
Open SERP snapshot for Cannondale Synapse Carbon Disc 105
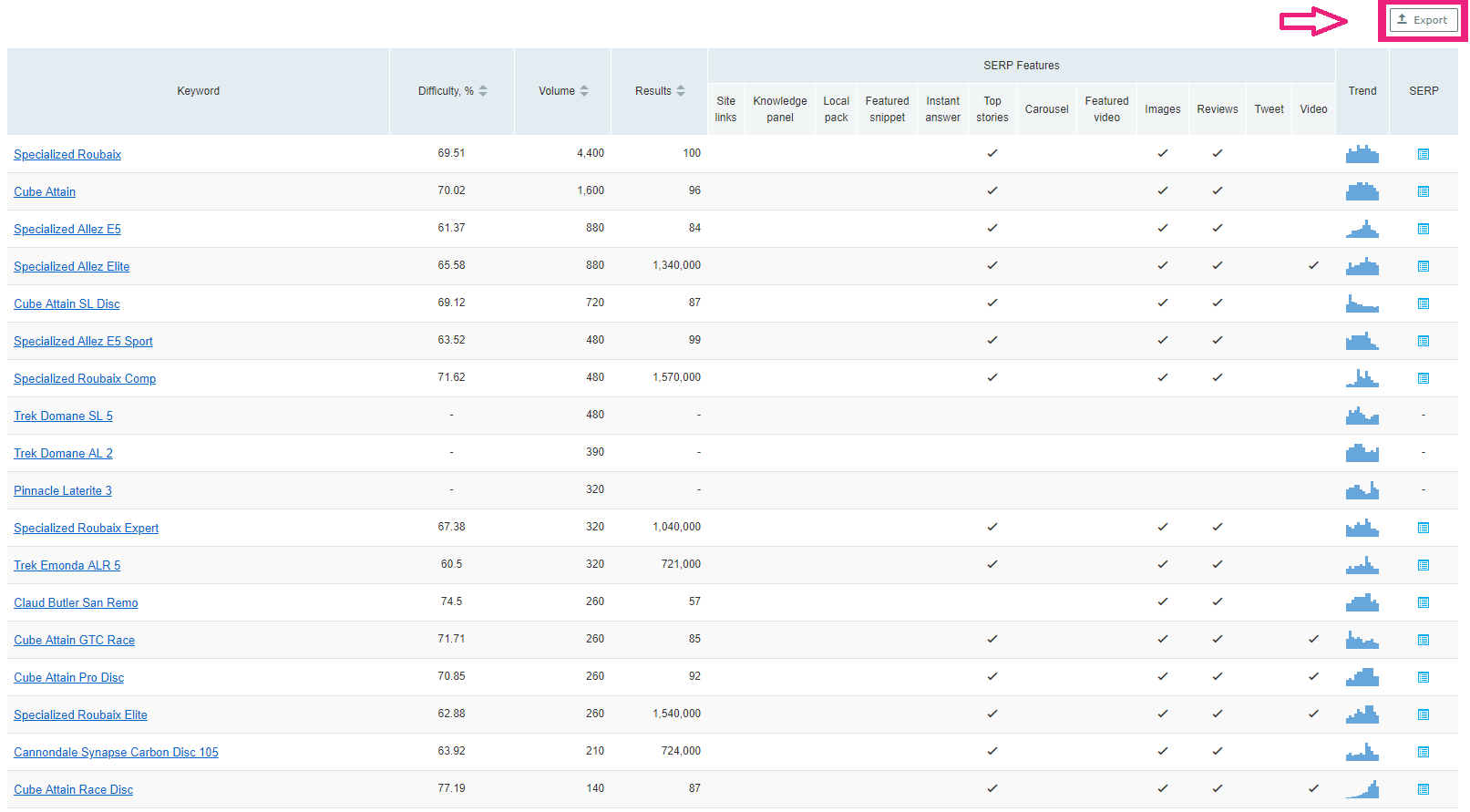click(1424, 752)
